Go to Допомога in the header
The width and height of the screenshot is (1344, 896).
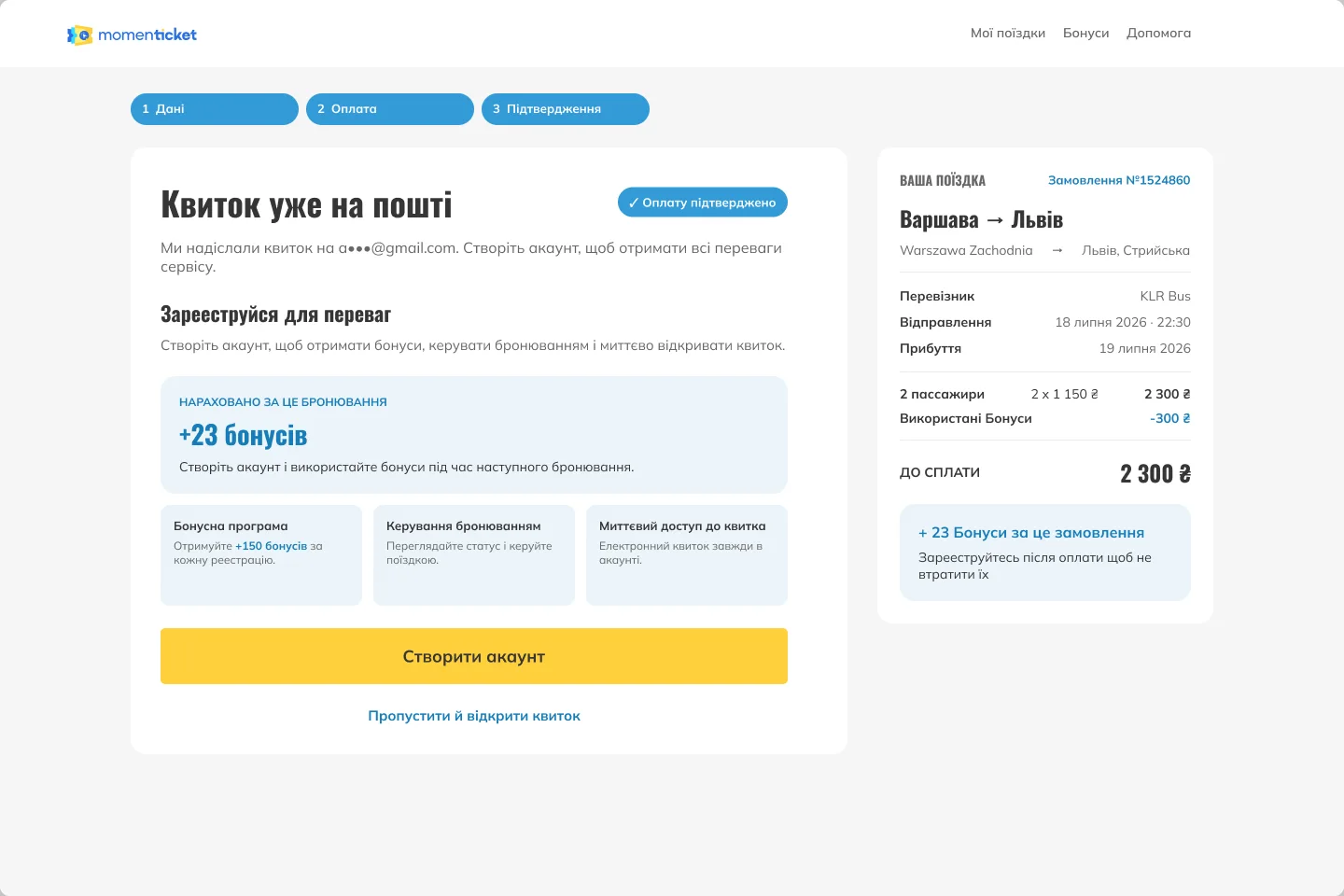[x=1158, y=34]
